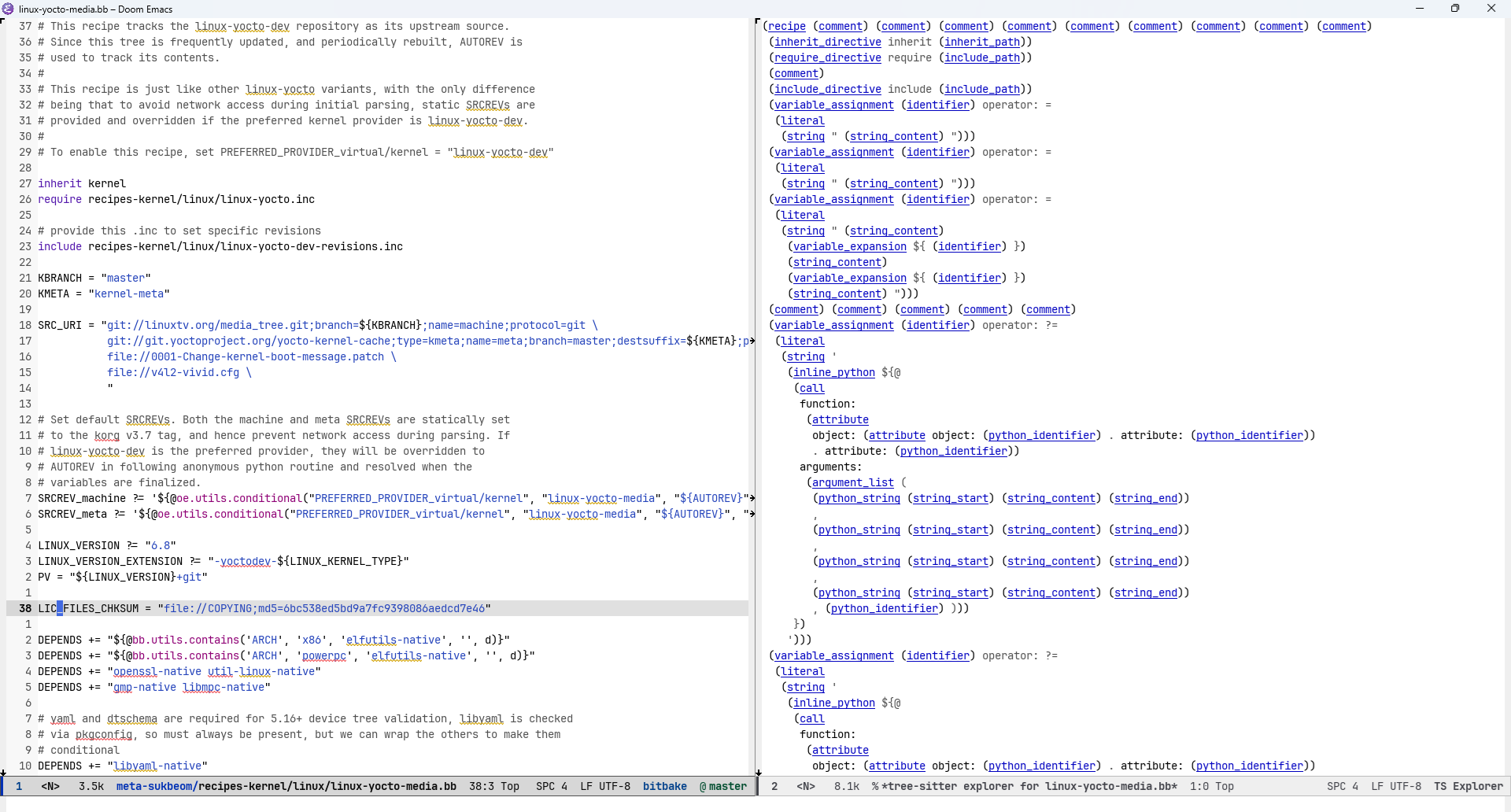Select the first argument_list node link

coord(853,482)
